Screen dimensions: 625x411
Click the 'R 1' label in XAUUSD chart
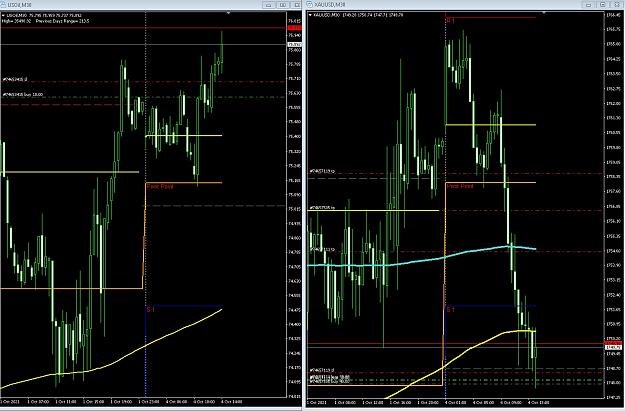[x=450, y=20]
